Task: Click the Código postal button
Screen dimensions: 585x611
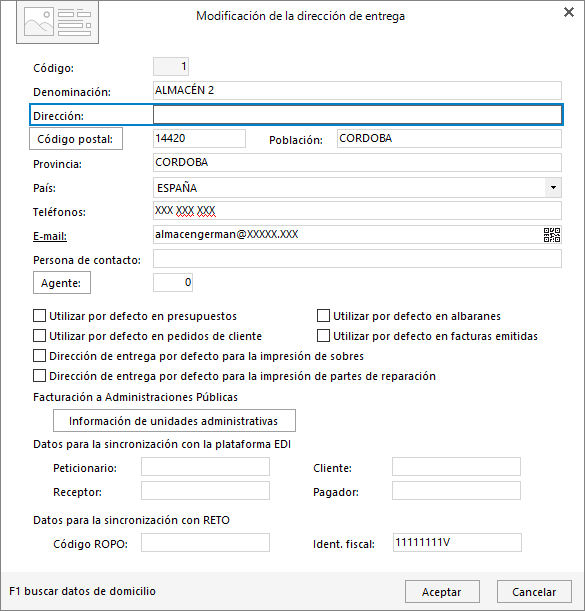Action: 76,139
